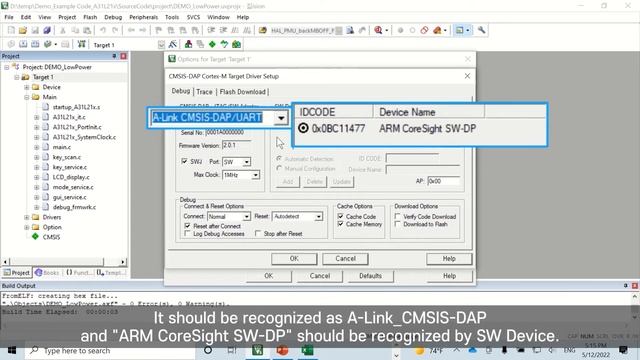Pin the Build Output panel
This screenshot has height=360, width=640.
(626, 286)
